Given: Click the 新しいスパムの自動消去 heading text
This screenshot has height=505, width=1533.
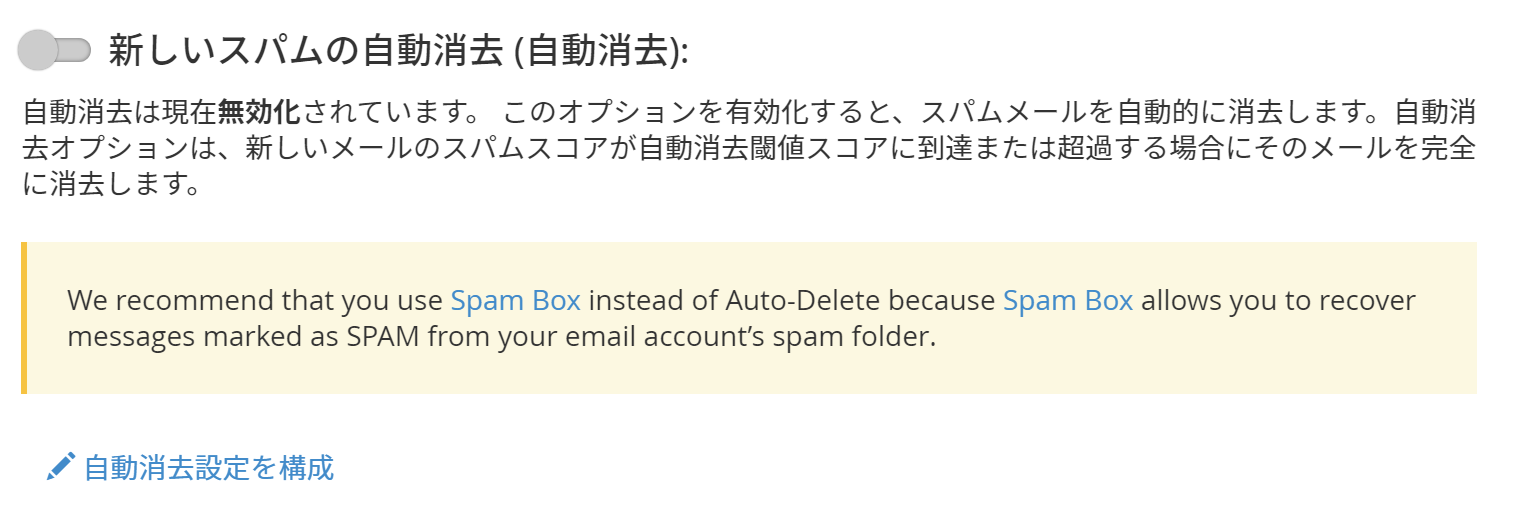Looking at the screenshot, I should (x=305, y=50).
